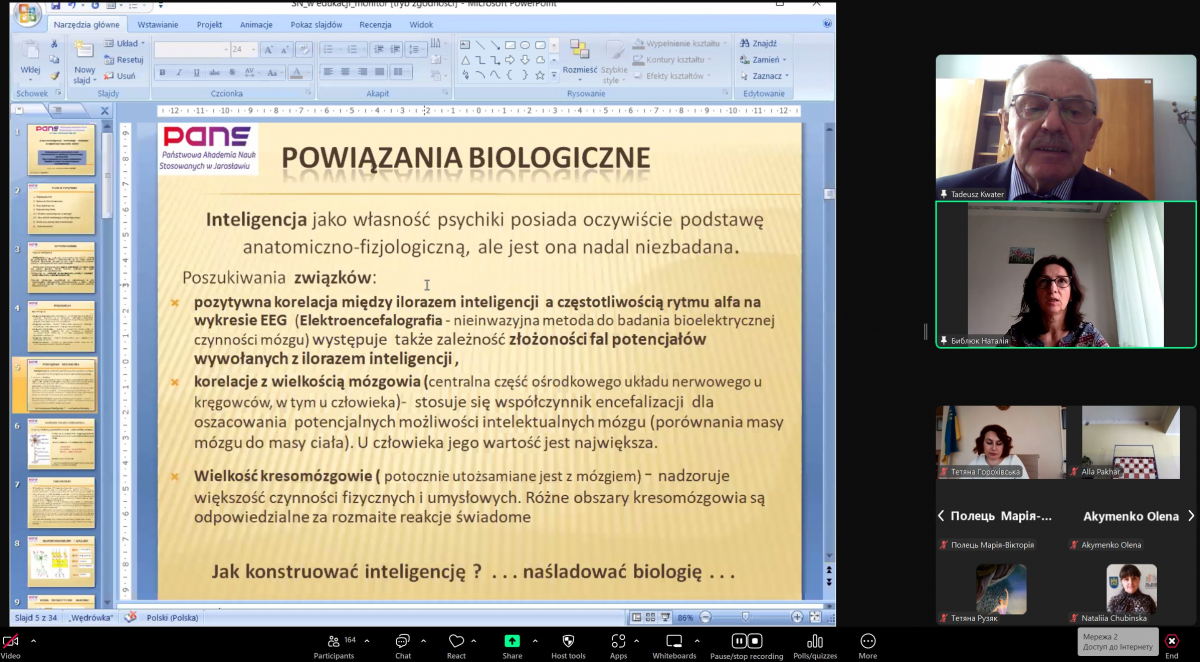Open the Participants panel in Zoom
Screen dimensions: 1200x662
pyautogui.click(x=333, y=642)
